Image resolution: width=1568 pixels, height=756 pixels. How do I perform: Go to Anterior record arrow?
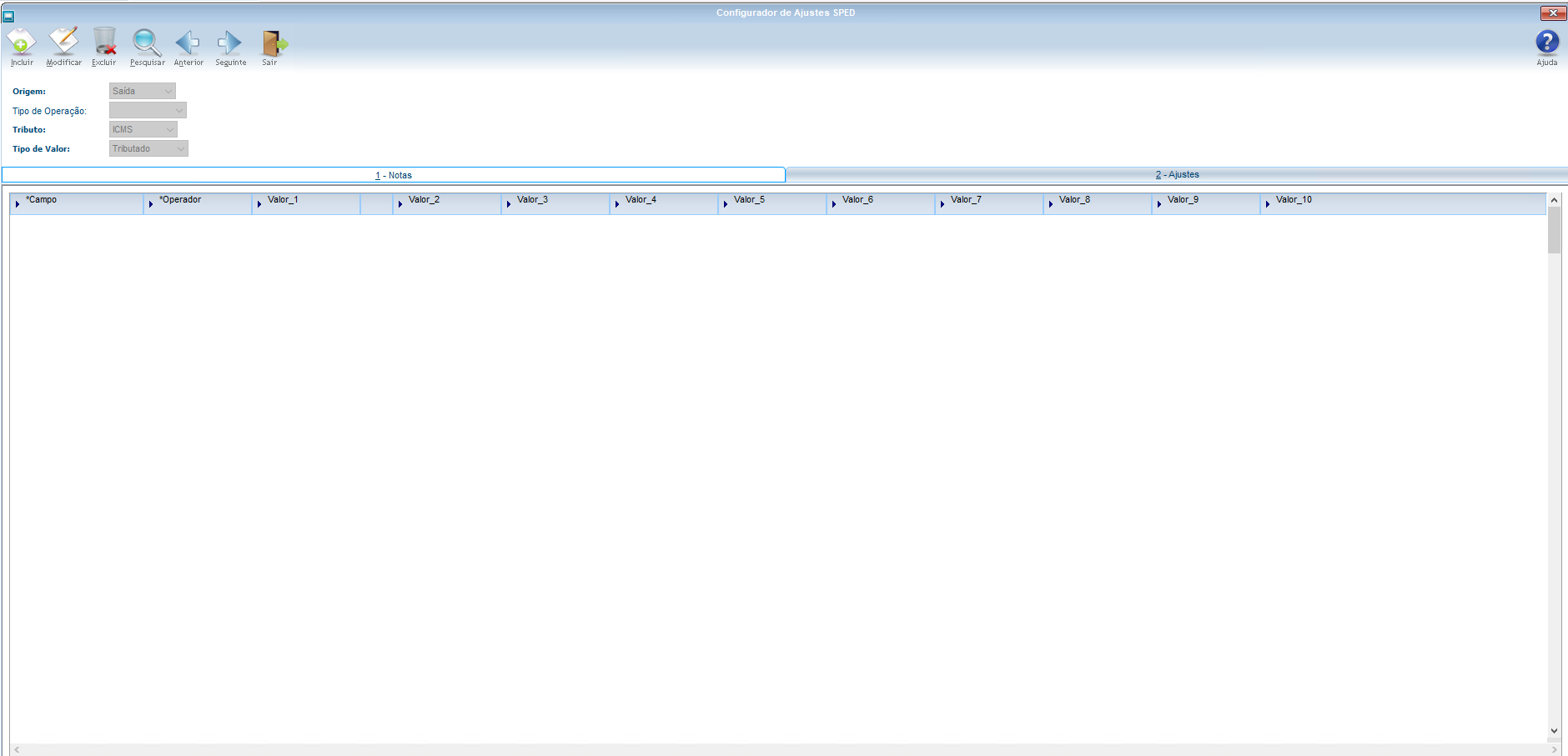click(188, 42)
